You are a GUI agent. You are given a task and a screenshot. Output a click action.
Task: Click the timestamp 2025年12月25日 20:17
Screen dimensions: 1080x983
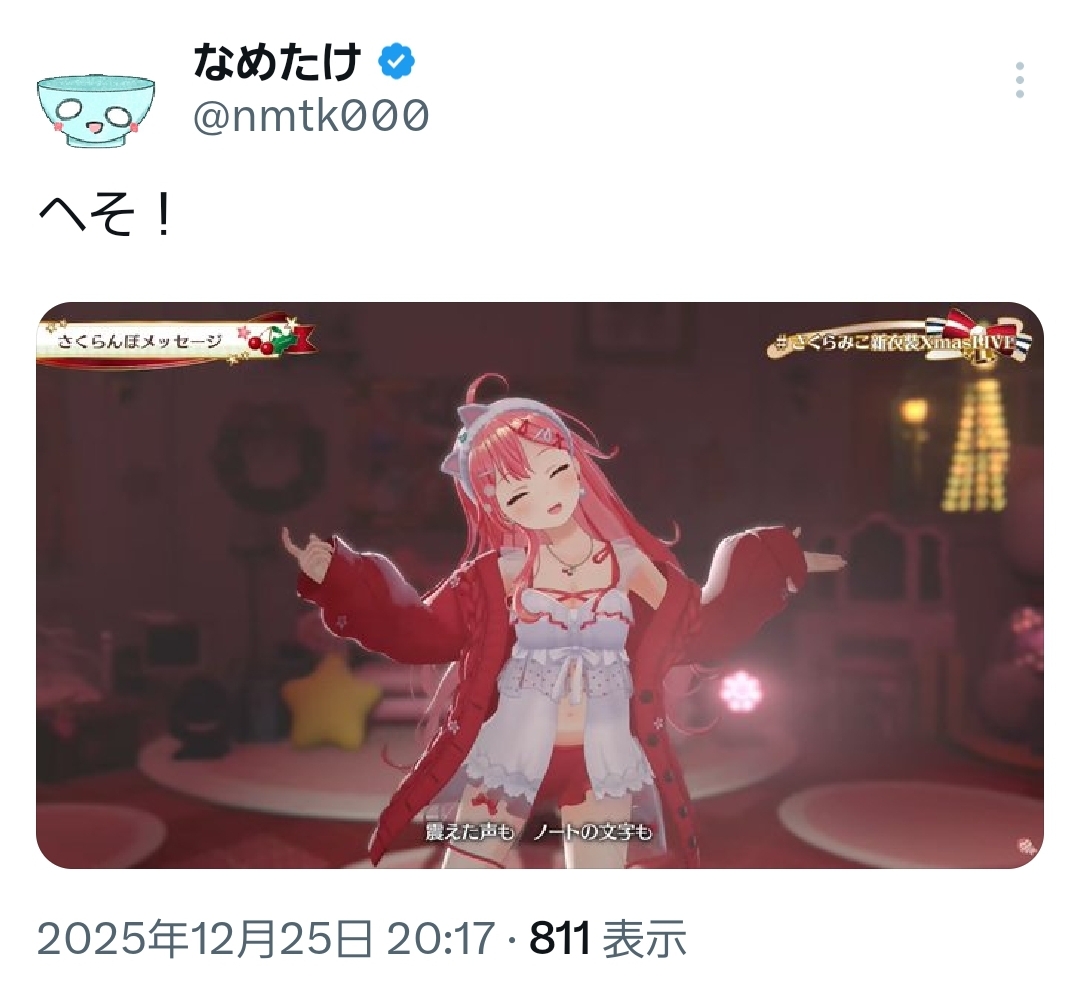click(266, 938)
